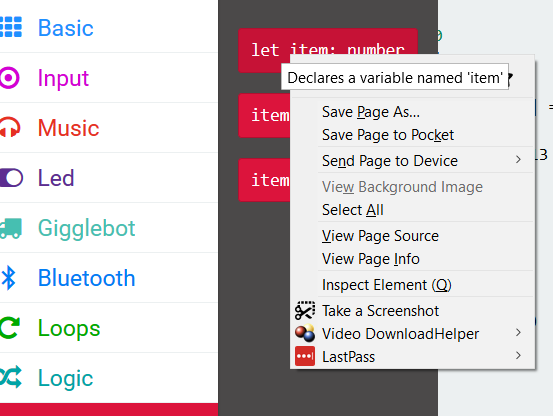The width and height of the screenshot is (553, 416).
Task: Choose View Page Info
Action: pos(412,259)
